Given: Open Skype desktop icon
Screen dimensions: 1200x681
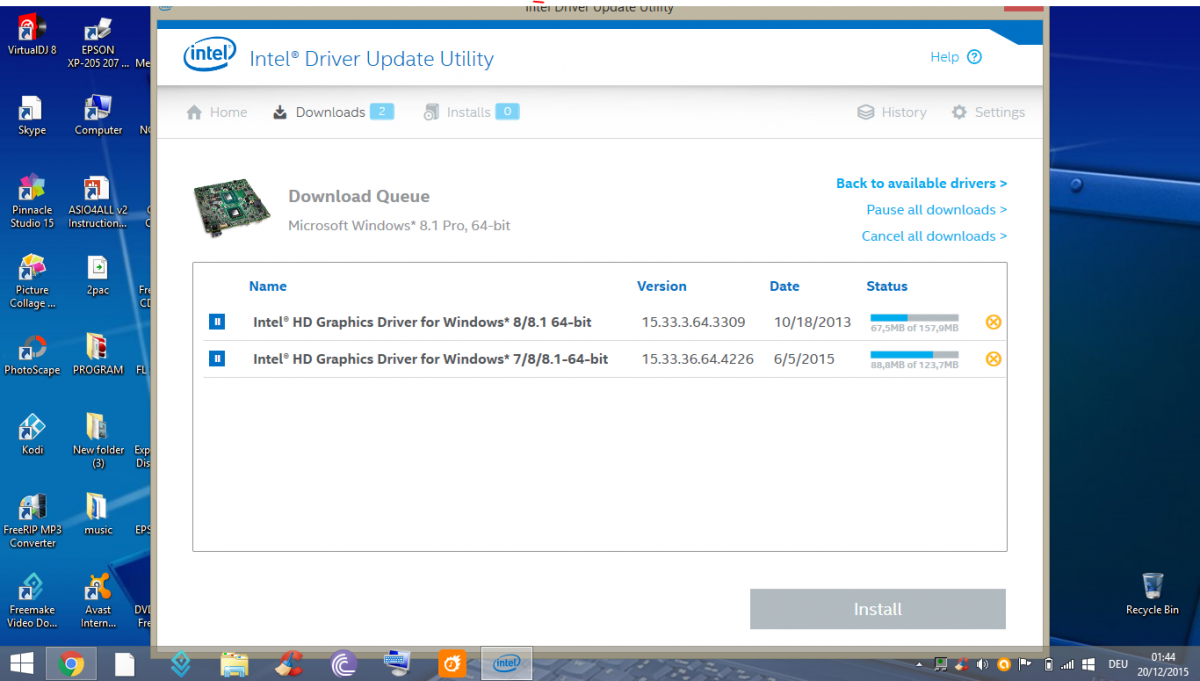Looking at the screenshot, I should coord(32,115).
